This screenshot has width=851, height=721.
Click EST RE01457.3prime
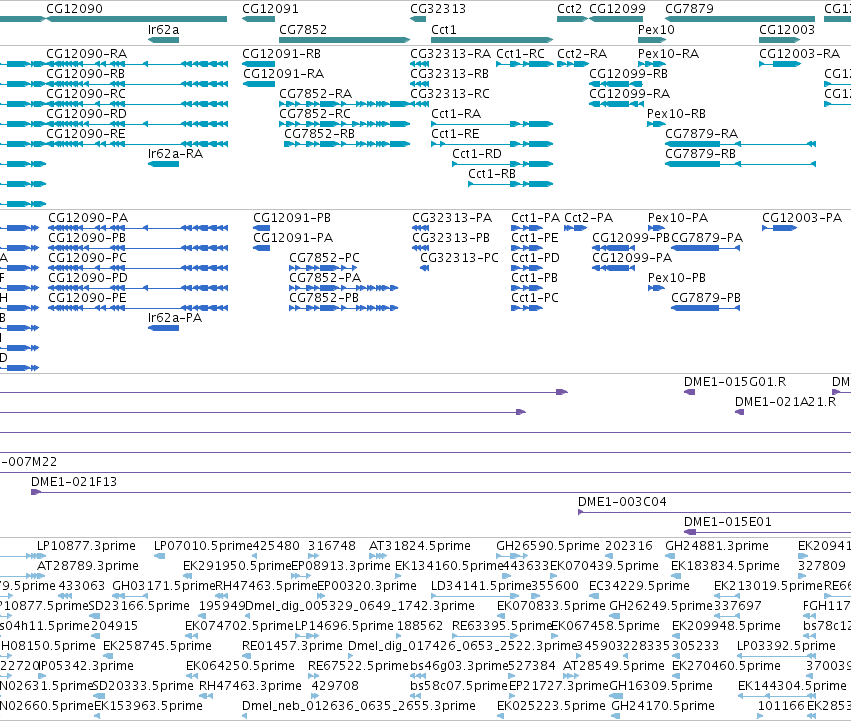292,646
